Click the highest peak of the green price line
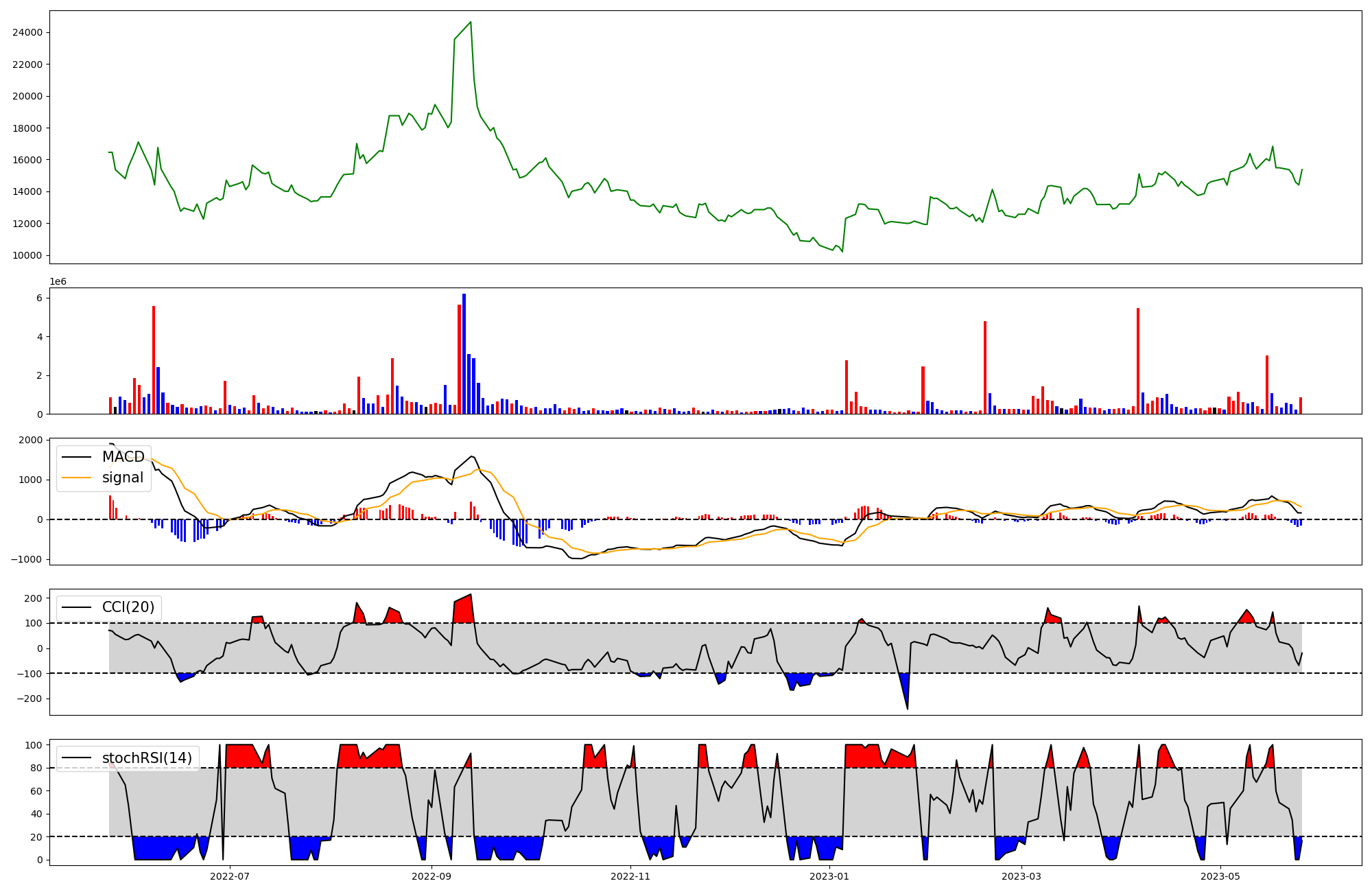The width and height of the screenshot is (1372, 892). [470, 23]
